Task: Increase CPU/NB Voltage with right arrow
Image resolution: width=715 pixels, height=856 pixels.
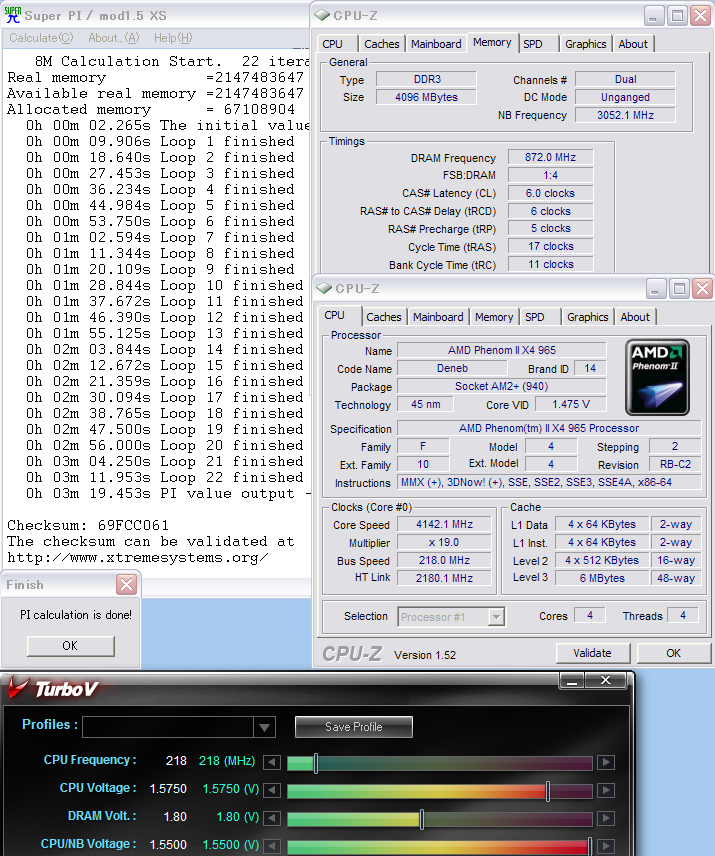Action: [x=606, y=846]
